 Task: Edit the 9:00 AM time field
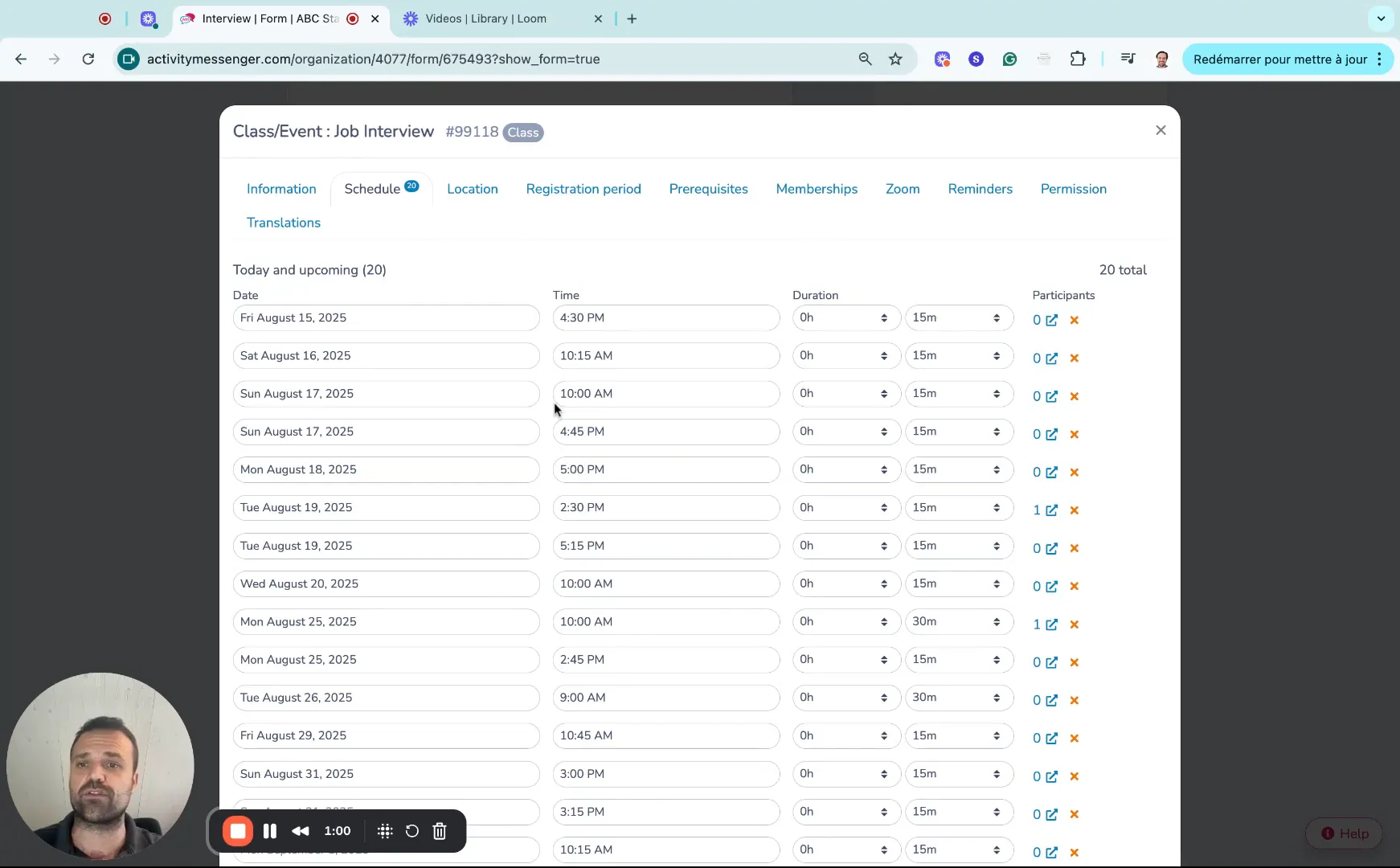(x=665, y=698)
